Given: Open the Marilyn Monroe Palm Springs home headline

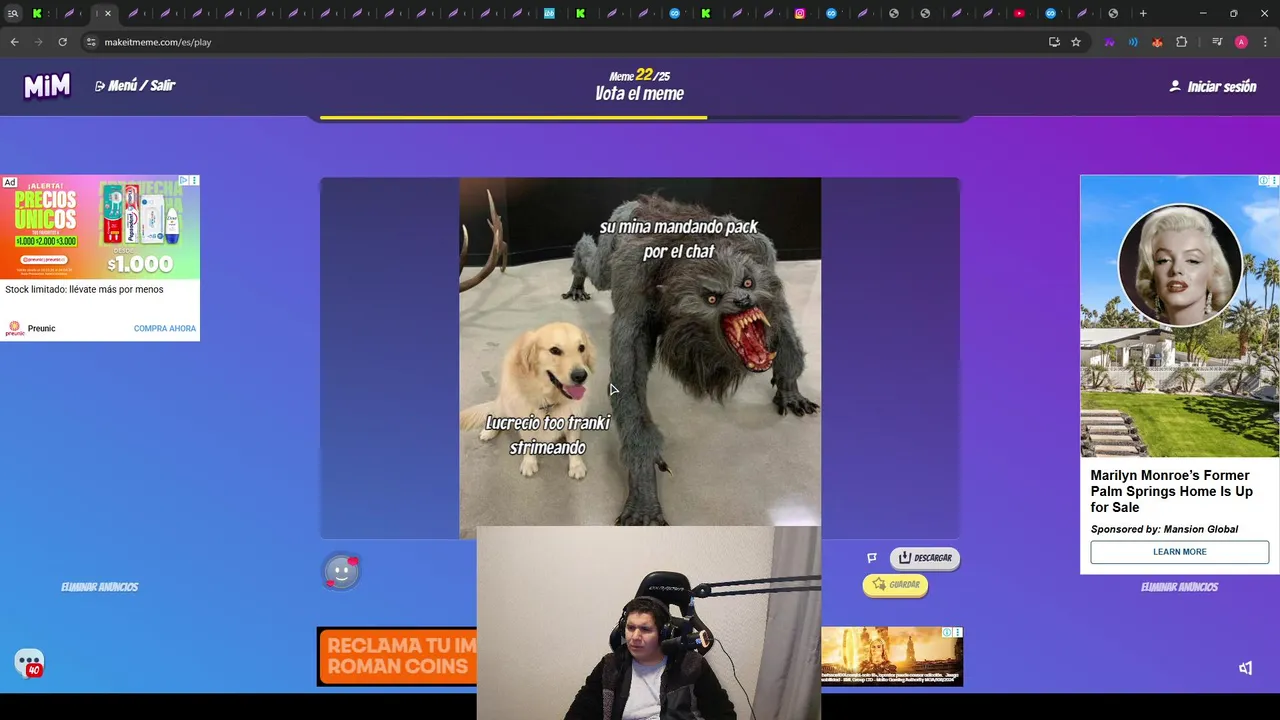Looking at the screenshot, I should pyautogui.click(x=1171, y=491).
